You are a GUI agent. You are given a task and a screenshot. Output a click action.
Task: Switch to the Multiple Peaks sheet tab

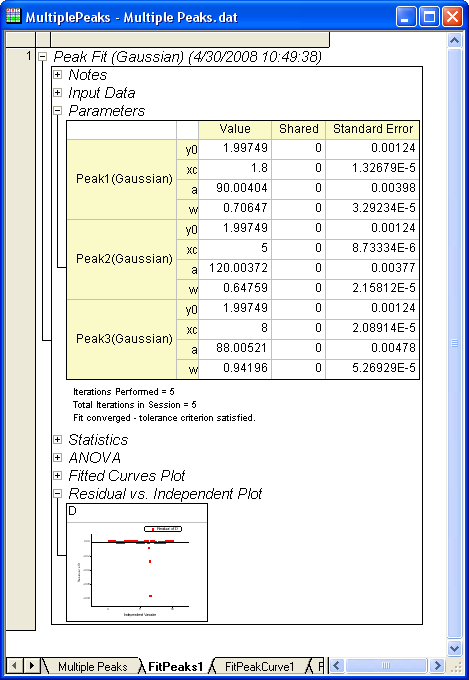click(92, 666)
